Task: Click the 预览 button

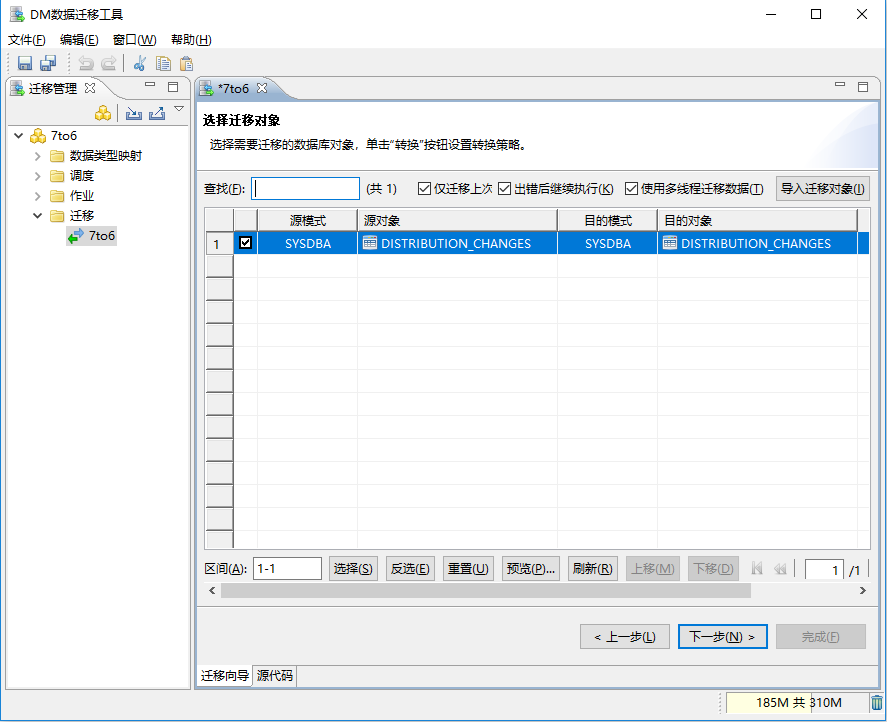Action: (530, 567)
